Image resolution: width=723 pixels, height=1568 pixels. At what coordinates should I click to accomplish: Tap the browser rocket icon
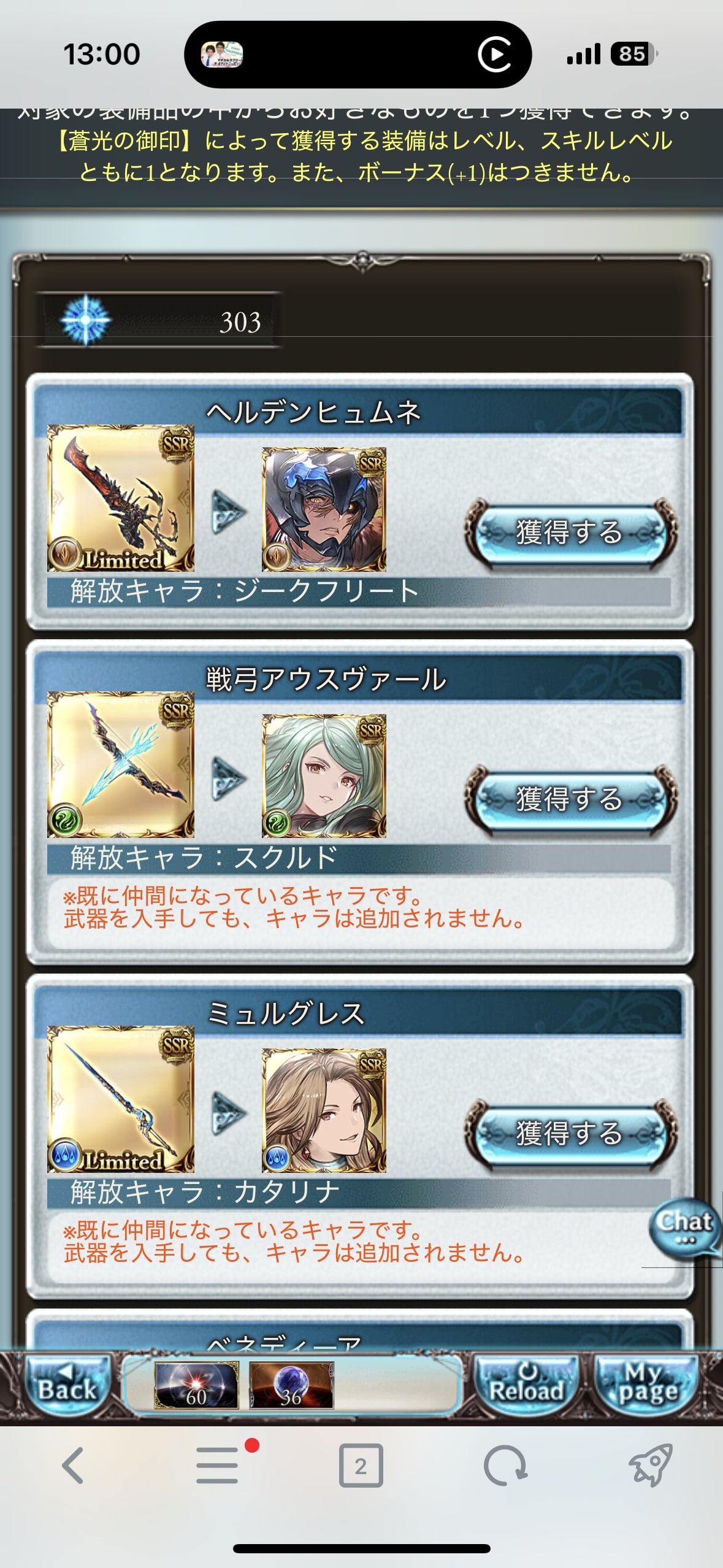click(x=651, y=1466)
